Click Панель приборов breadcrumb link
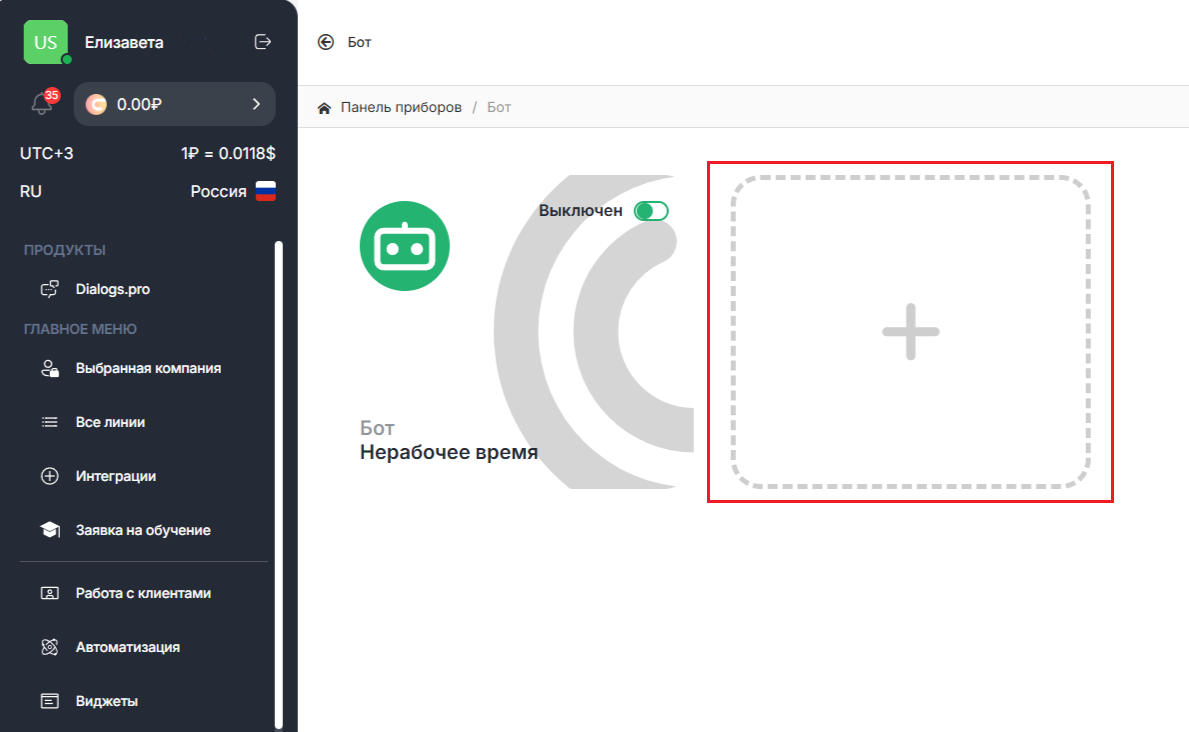1189x732 pixels. pos(400,108)
